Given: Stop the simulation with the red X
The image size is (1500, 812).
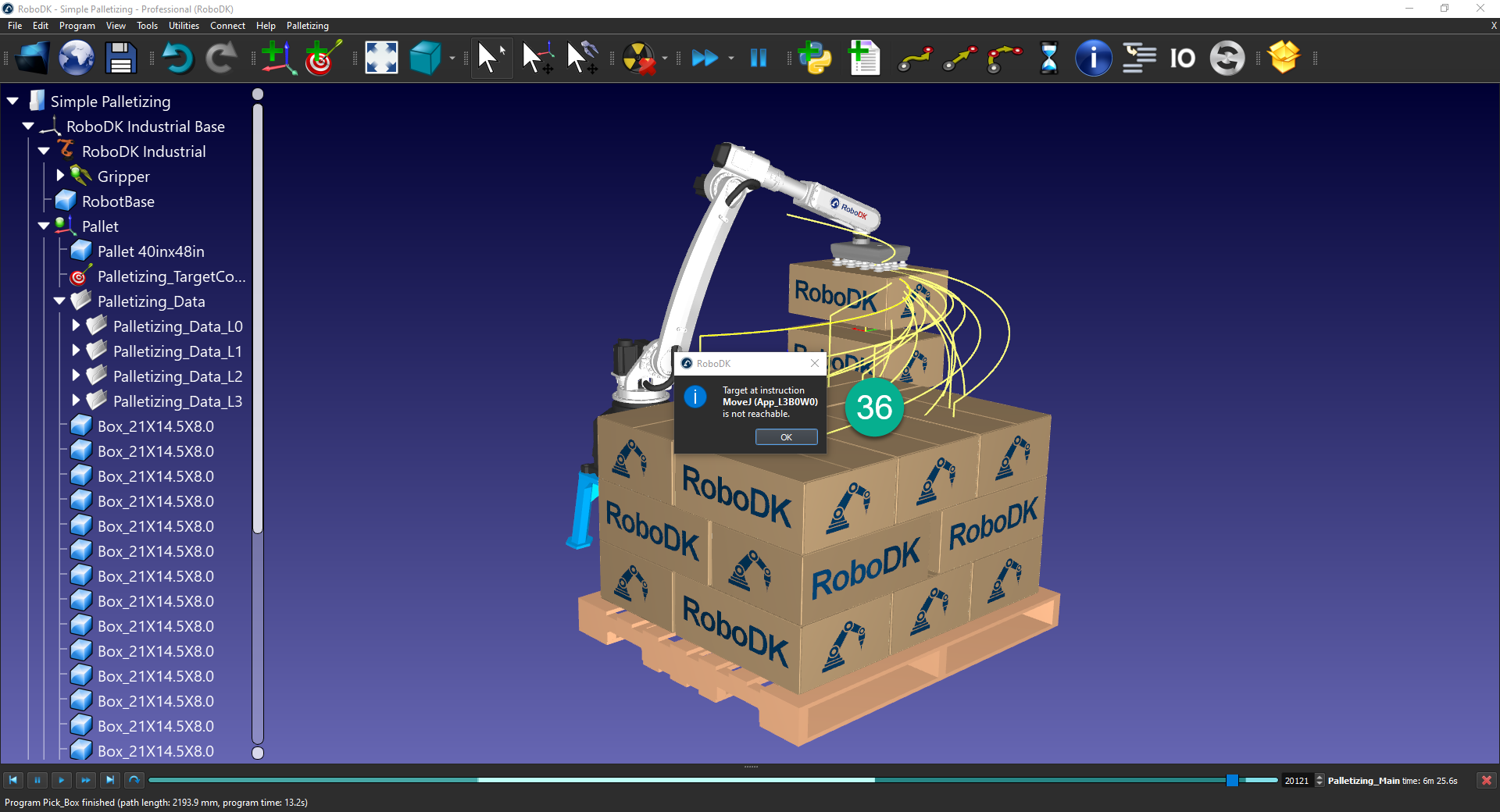Looking at the screenshot, I should pos(1486,781).
